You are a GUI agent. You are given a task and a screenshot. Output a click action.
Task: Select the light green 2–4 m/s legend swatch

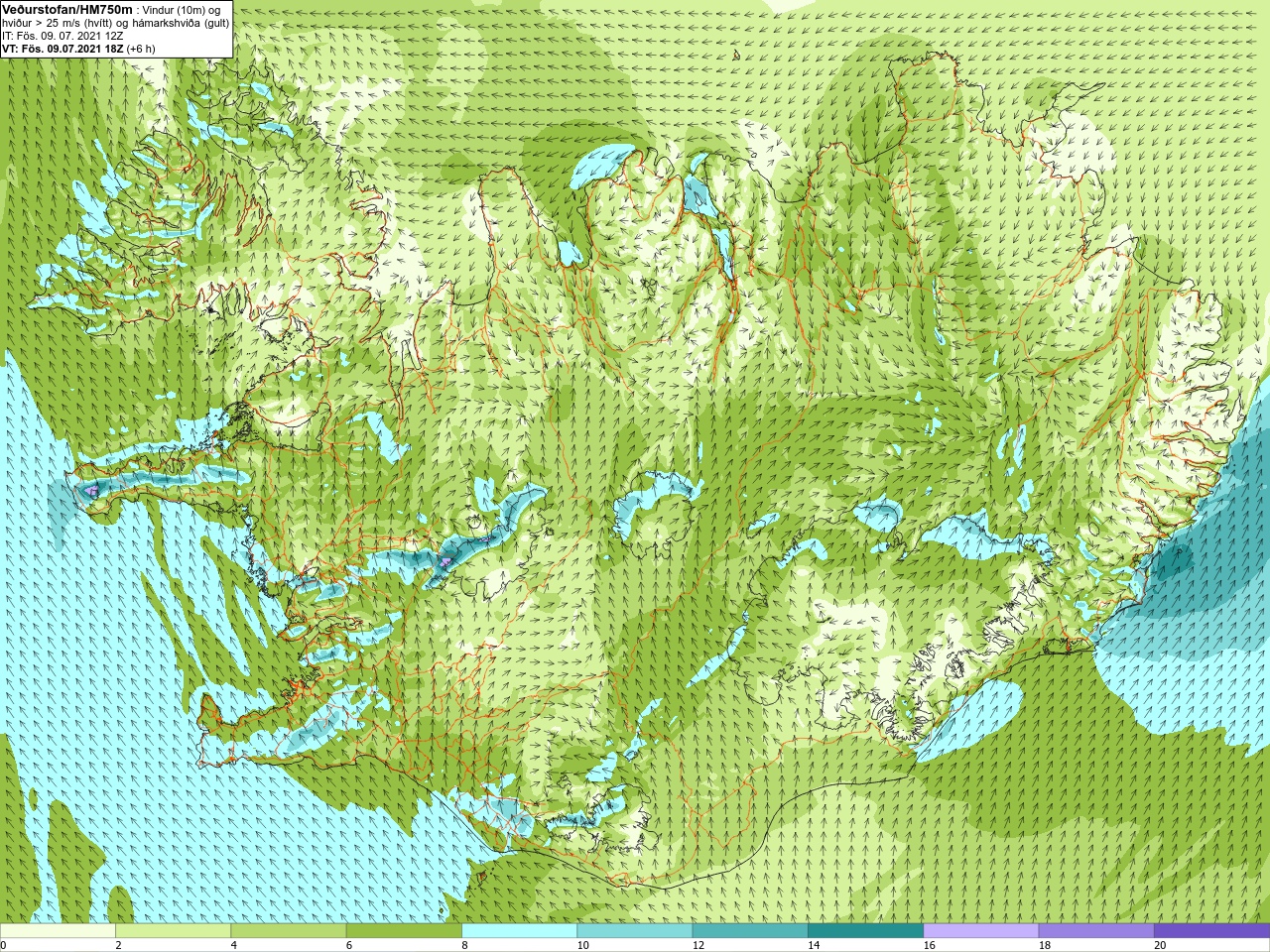[x=173, y=931]
